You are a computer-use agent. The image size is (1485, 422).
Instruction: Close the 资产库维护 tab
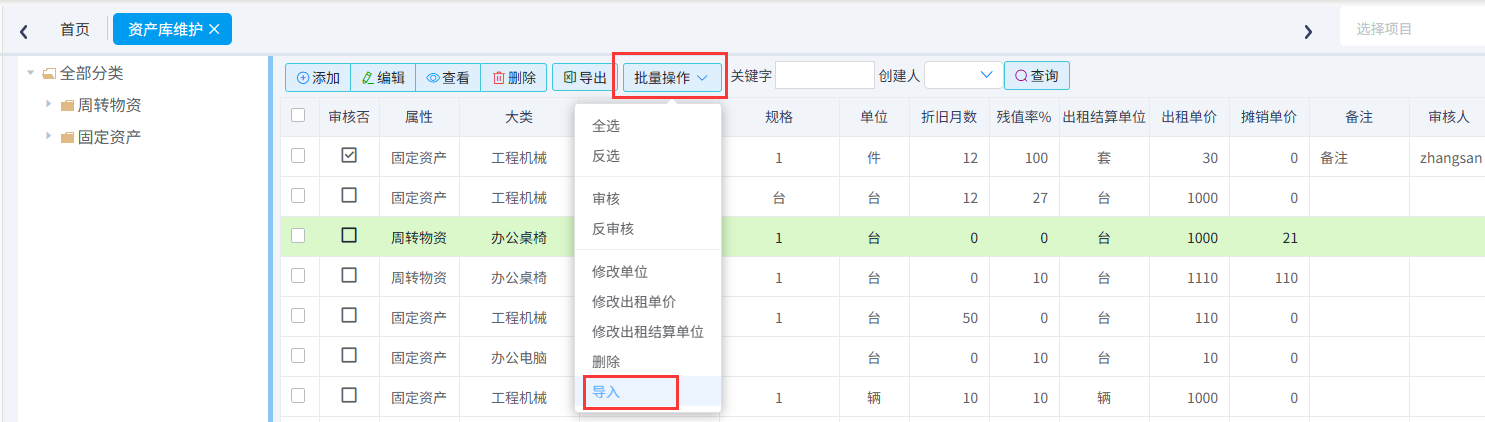coord(214,29)
